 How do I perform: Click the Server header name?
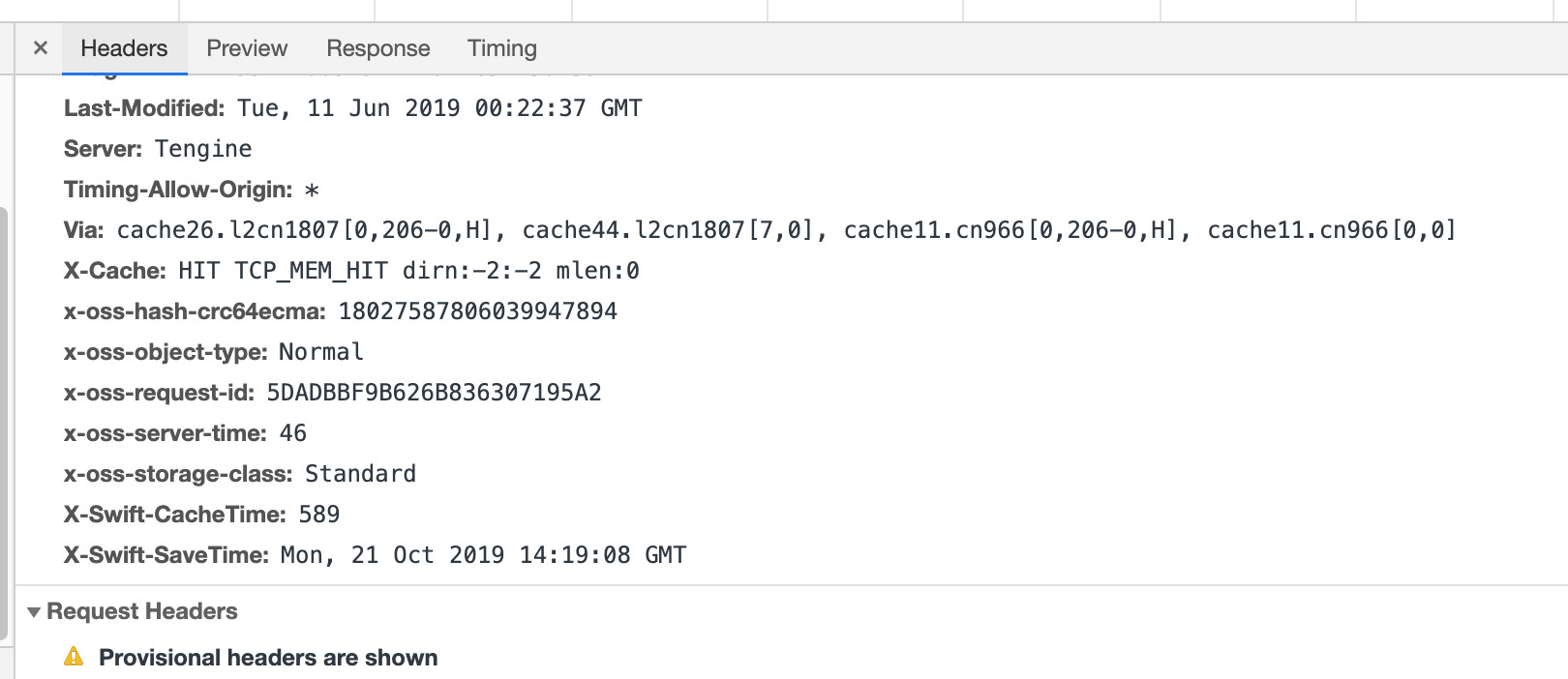click(x=103, y=149)
